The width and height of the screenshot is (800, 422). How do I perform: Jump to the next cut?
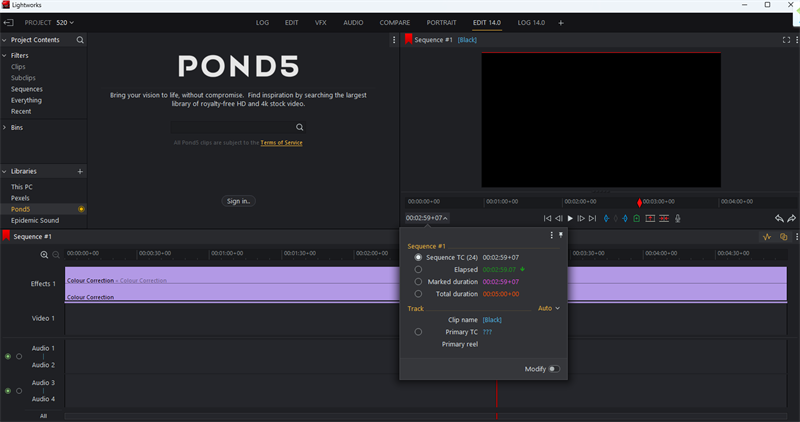click(x=592, y=218)
